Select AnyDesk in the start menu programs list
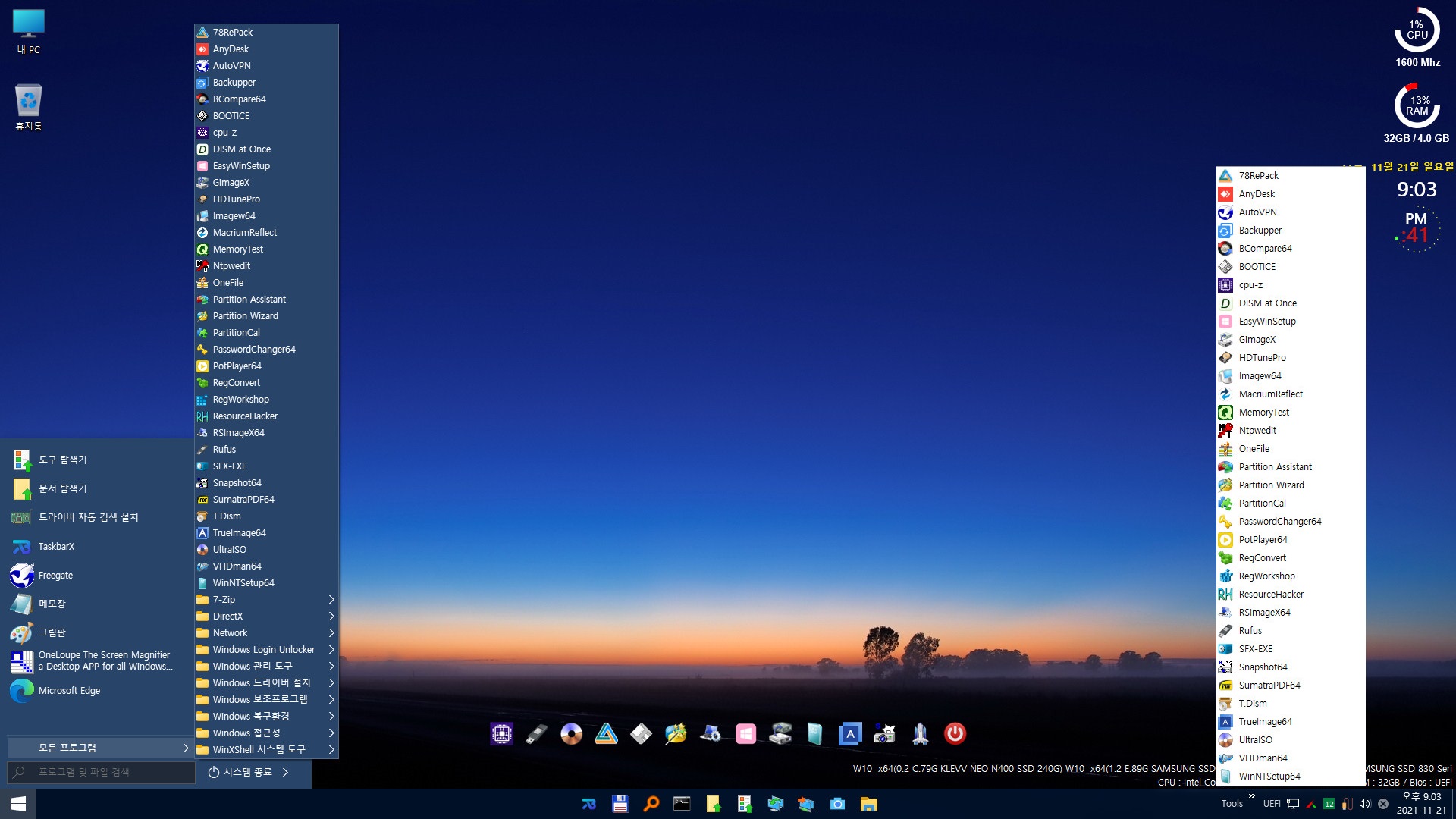1456x819 pixels. [265, 49]
